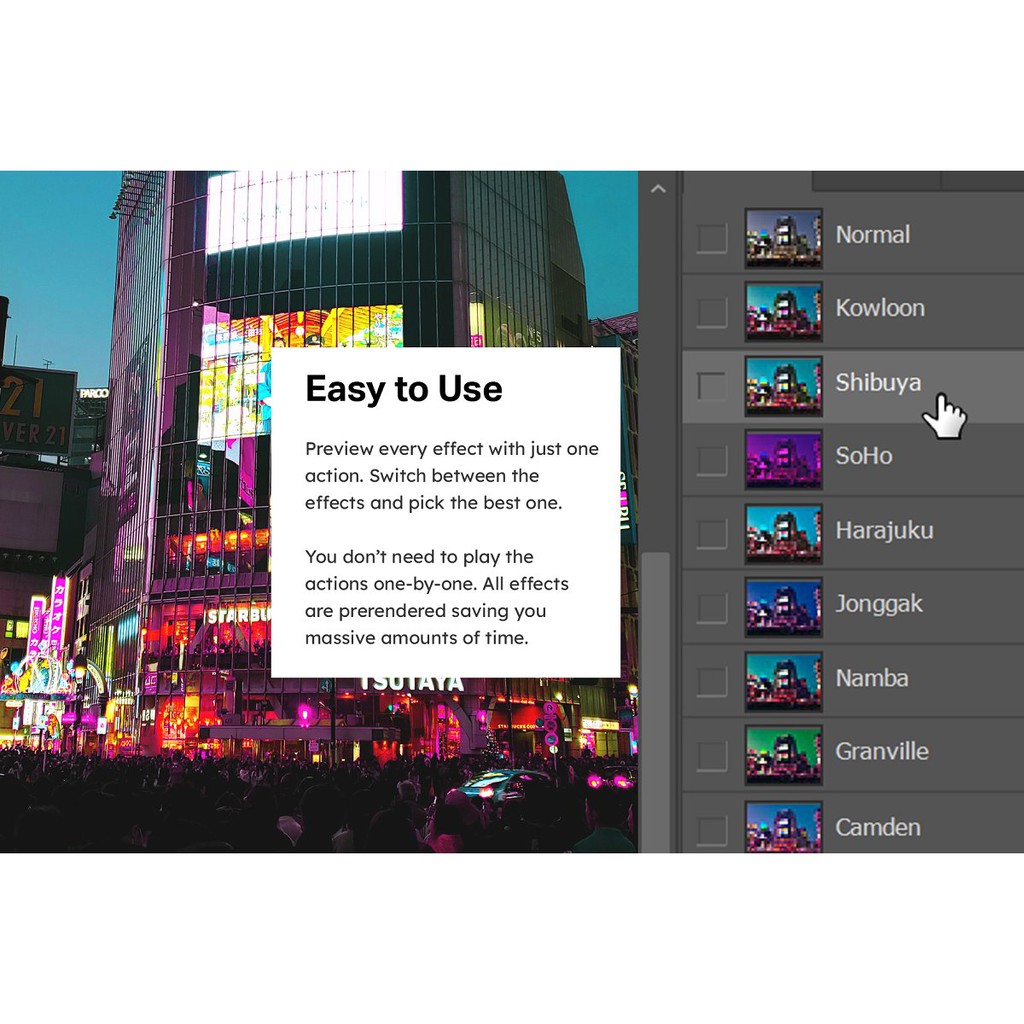Select the Namba layer name
Screen dimensions: 1024x1024
click(x=872, y=678)
